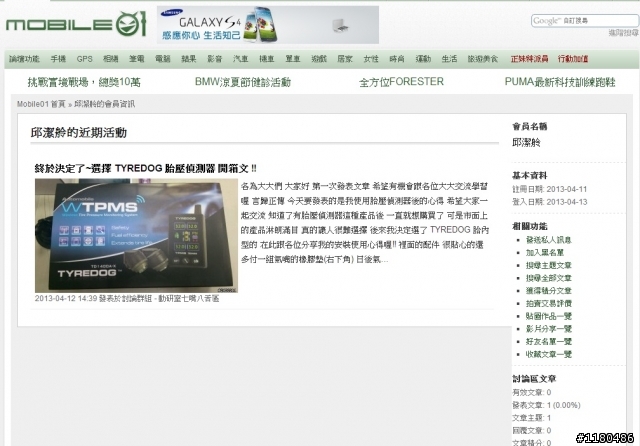
Task: Click red 行動加值 link
Action: [573, 59]
